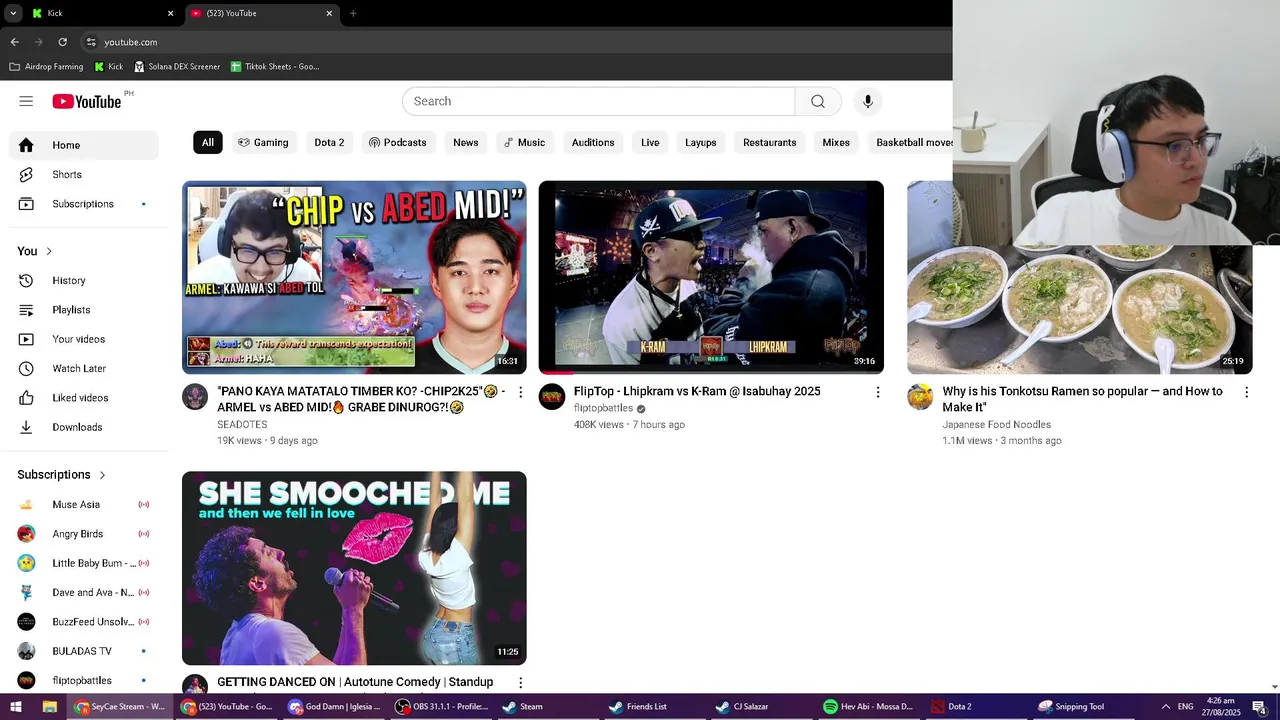Select the Mixes filter chip
1280x720 pixels.
tap(836, 143)
